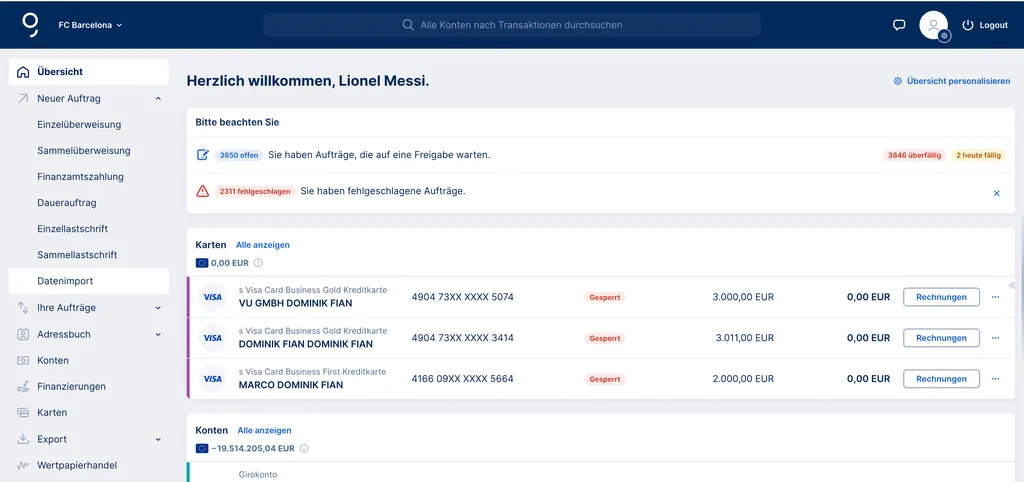Open Übersicht personalisieren link
The height and width of the screenshot is (482, 1024).
pos(958,82)
